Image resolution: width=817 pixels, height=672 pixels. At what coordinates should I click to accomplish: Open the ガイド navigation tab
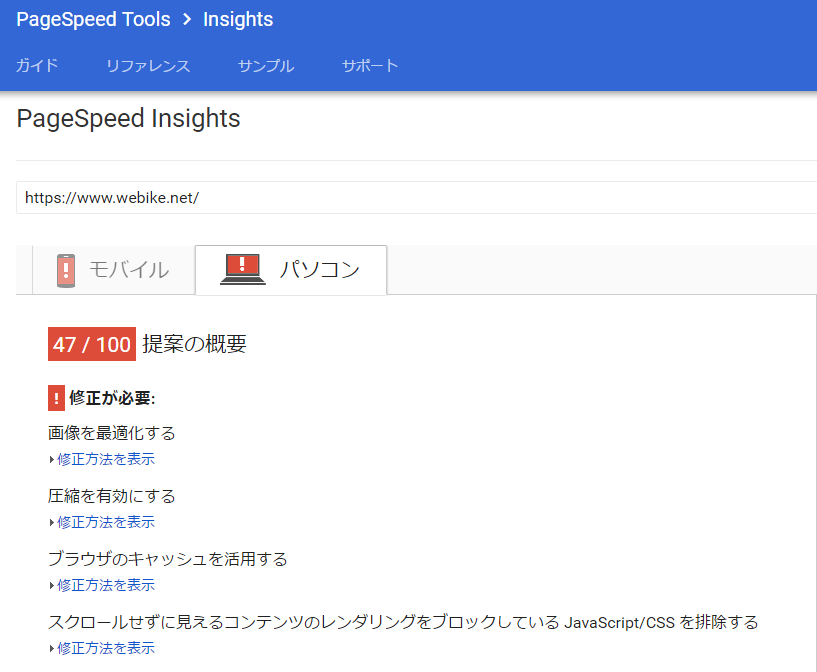[x=37, y=66]
